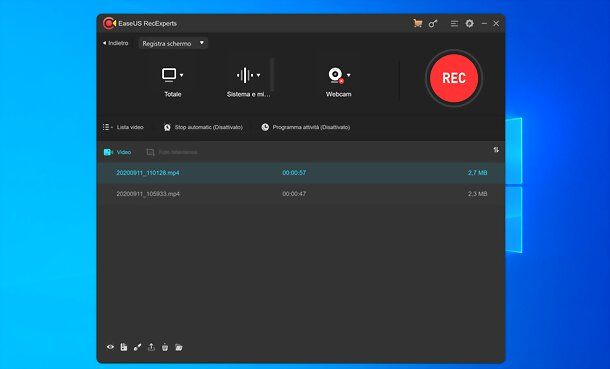Click the Sistema e mi... audio waveform icon
Image resolution: width=610 pixels, height=369 pixels.
coord(245,75)
